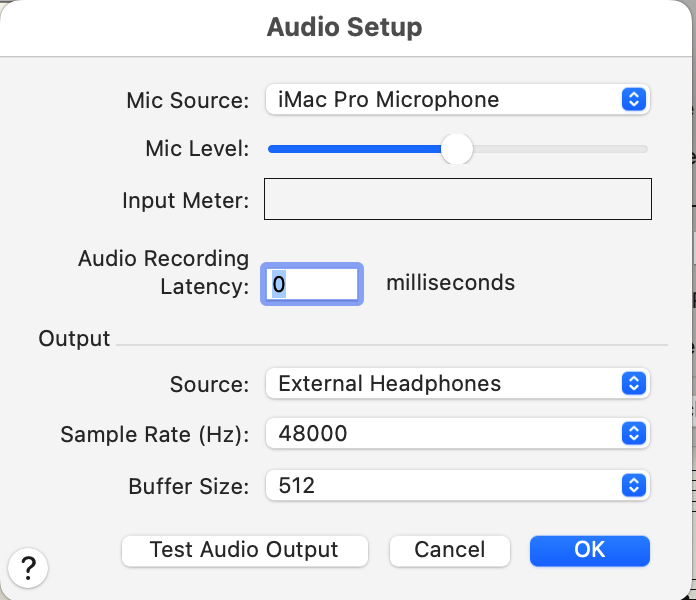Click the blue chevron arrows on Output Source
Viewport: 696px width, 600px height.
[x=632, y=383]
